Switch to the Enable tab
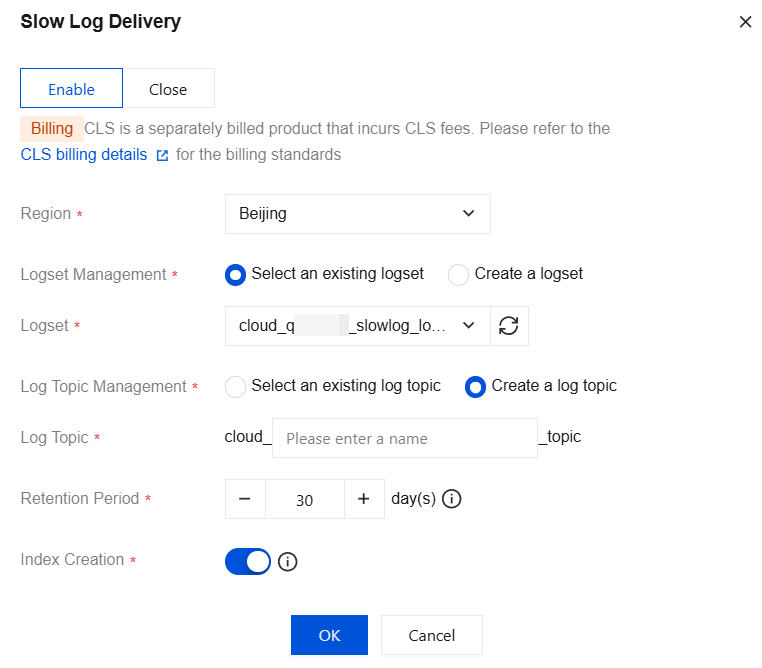This screenshot has height=668, width=762. pyautogui.click(x=71, y=89)
